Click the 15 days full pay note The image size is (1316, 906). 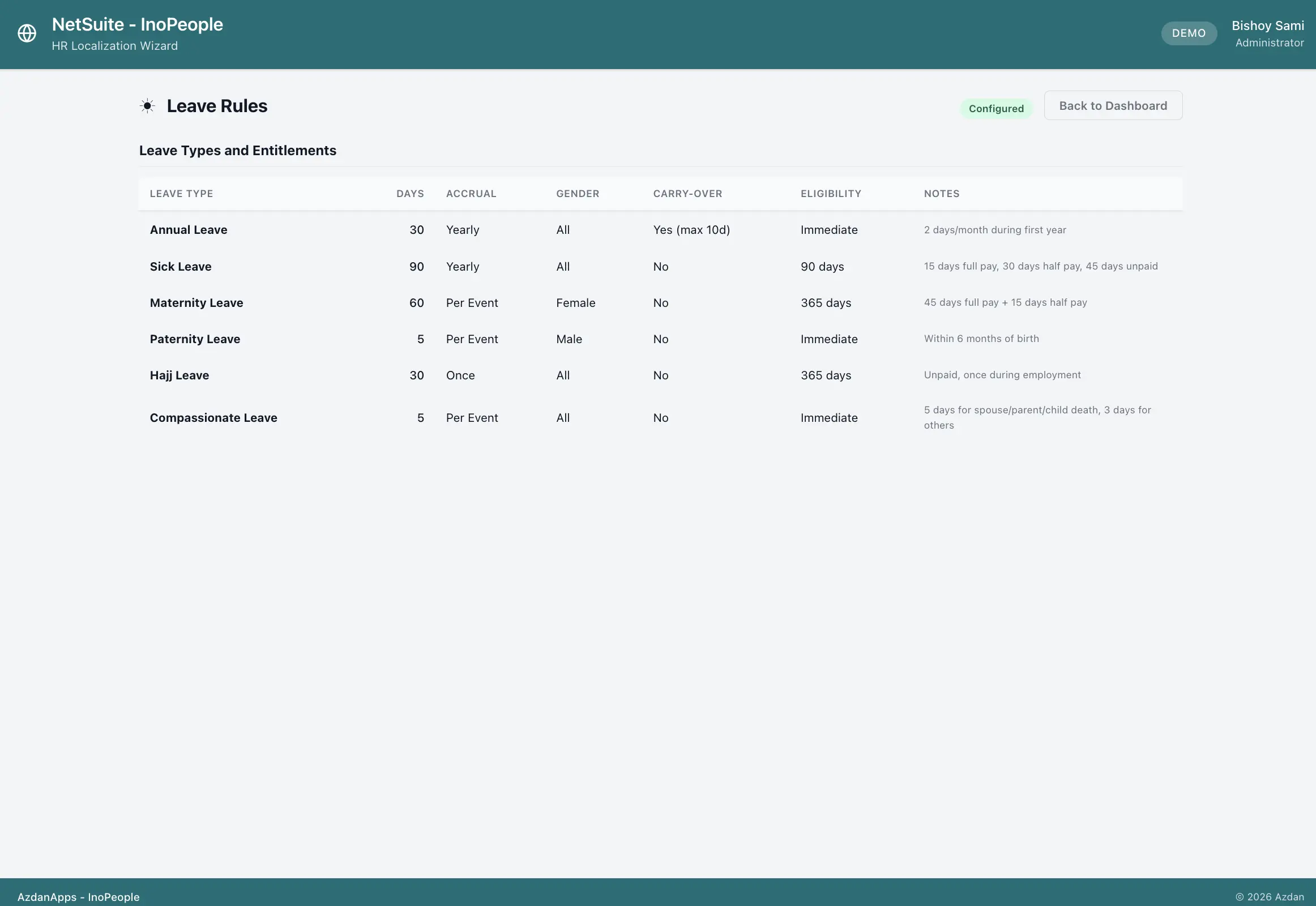pyautogui.click(x=1041, y=266)
